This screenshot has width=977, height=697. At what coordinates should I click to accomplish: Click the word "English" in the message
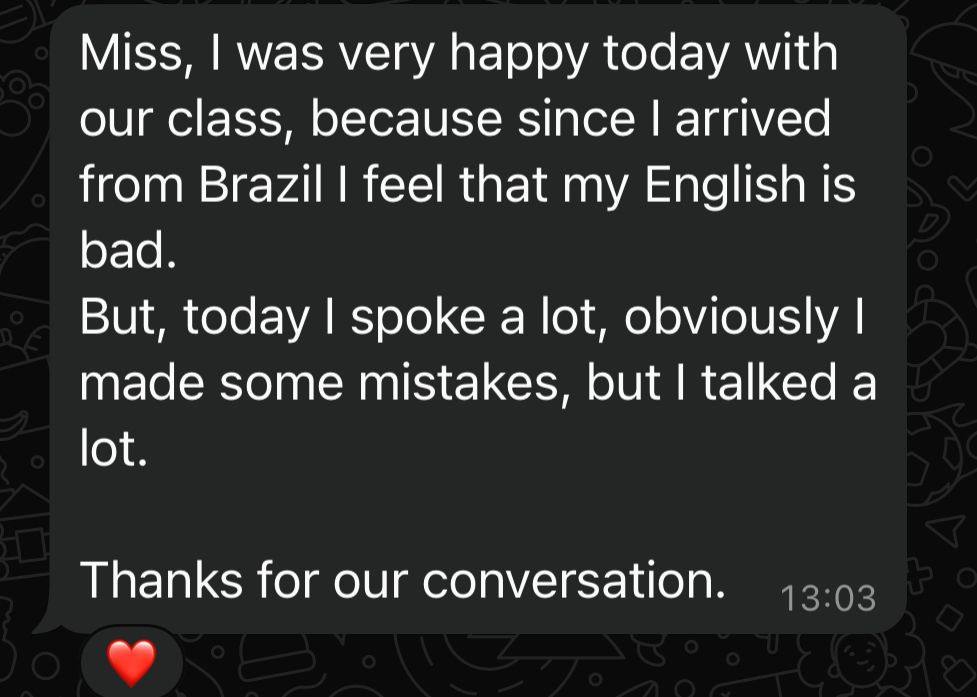pyautogui.click(x=722, y=185)
